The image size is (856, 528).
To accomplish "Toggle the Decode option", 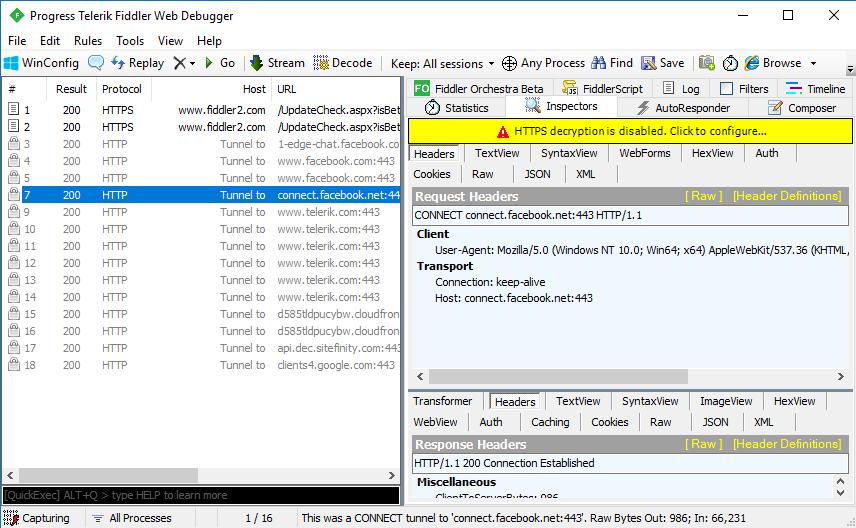I will (x=343, y=63).
